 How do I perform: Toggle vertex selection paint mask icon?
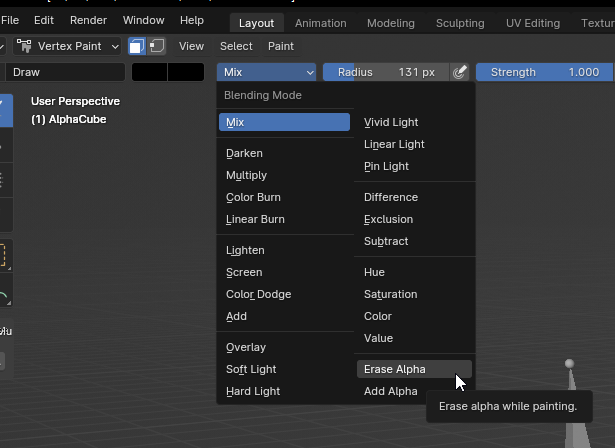click(157, 46)
